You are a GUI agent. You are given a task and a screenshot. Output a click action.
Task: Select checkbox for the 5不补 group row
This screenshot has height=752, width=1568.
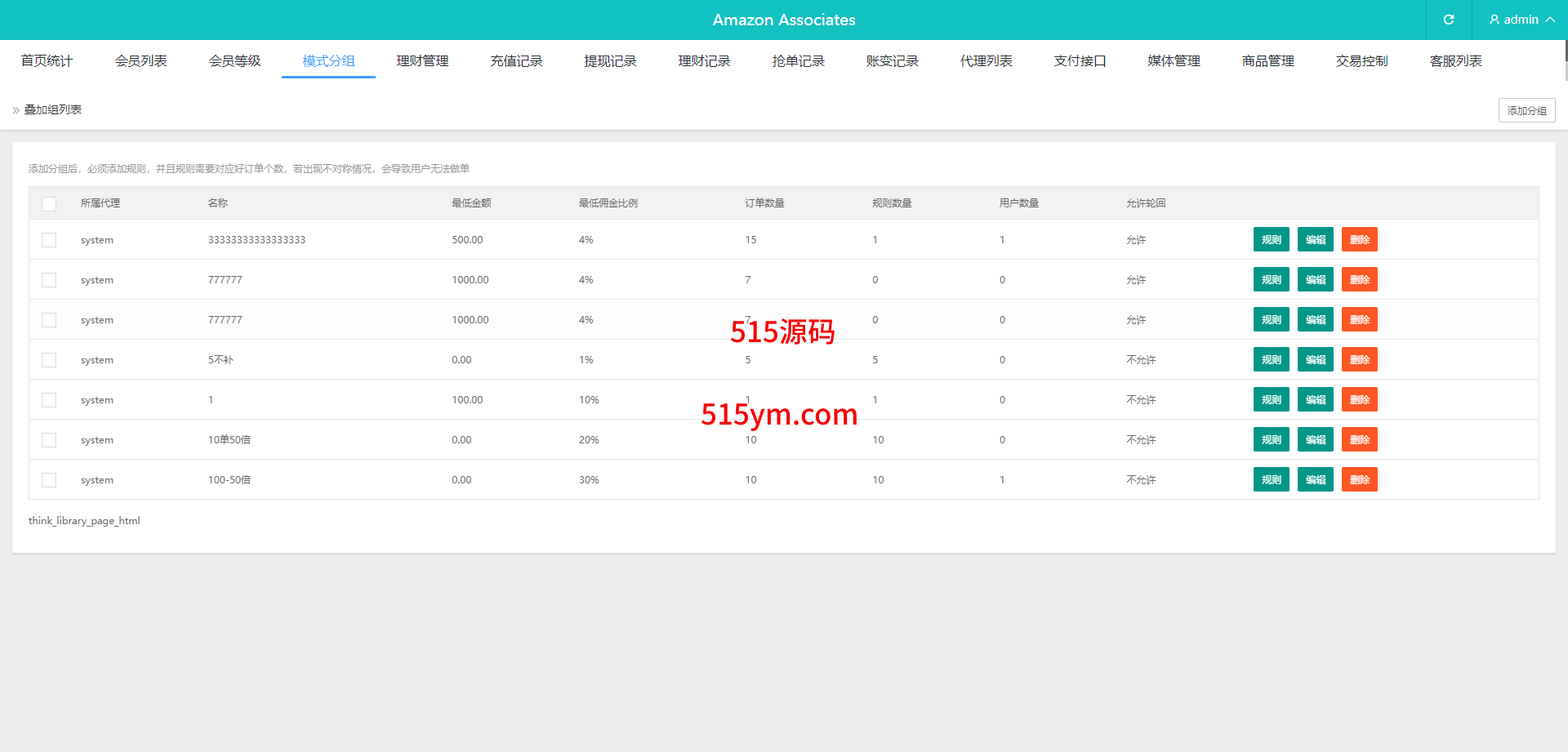point(49,360)
